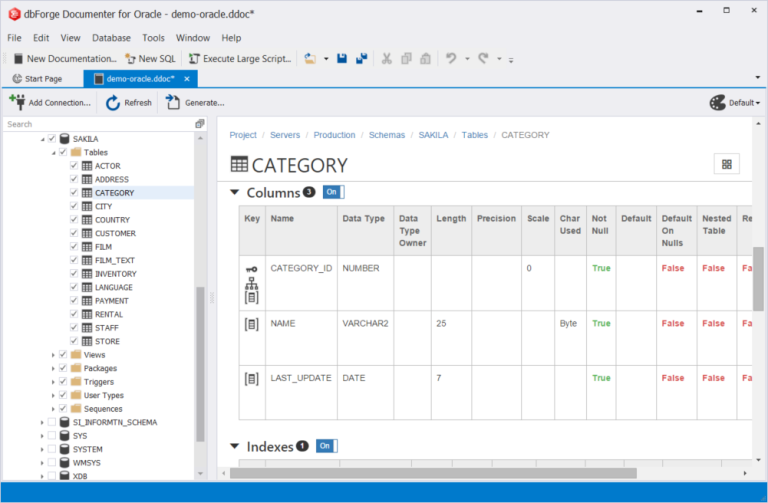Click the Generate documentation icon
This screenshot has height=503, width=768.
click(172, 102)
